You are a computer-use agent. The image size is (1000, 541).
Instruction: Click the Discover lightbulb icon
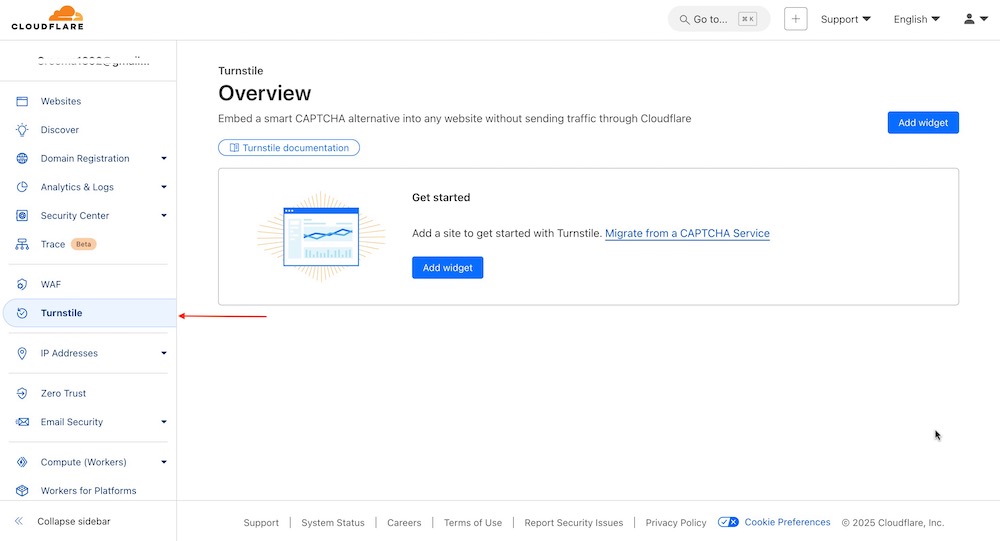tap(22, 130)
